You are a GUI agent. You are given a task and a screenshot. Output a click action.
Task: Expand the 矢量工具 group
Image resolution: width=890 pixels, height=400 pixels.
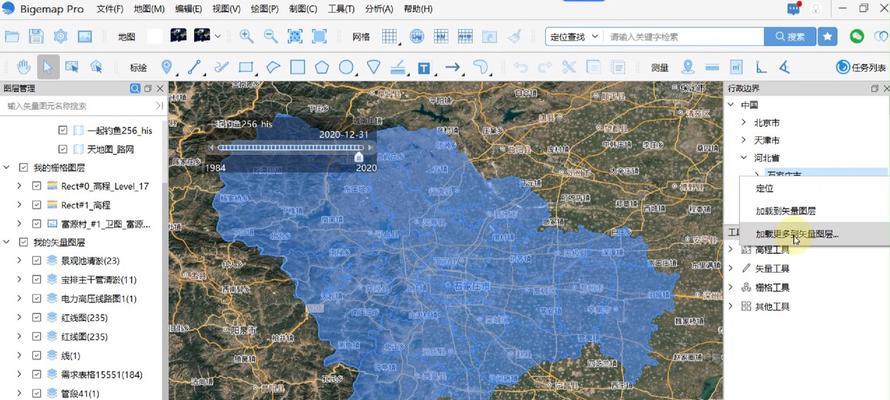pos(731,268)
